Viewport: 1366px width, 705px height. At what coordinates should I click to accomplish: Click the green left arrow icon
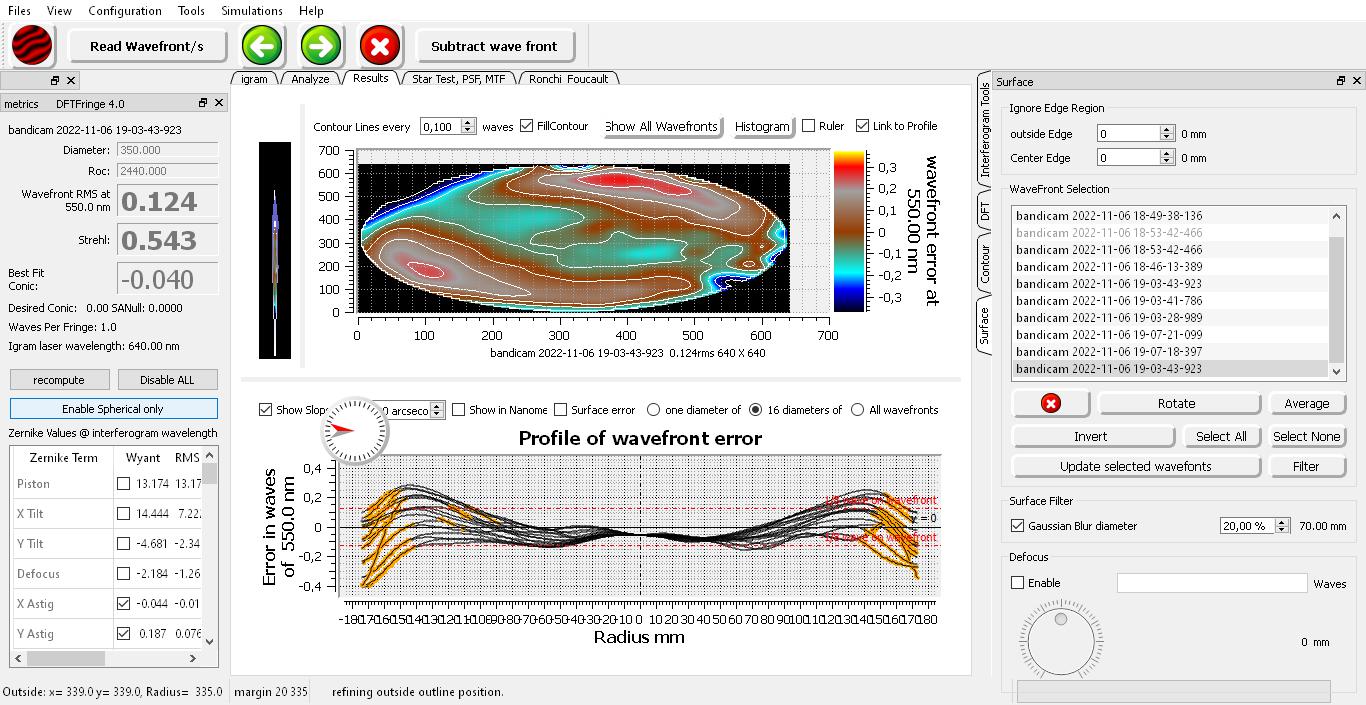(x=262, y=46)
